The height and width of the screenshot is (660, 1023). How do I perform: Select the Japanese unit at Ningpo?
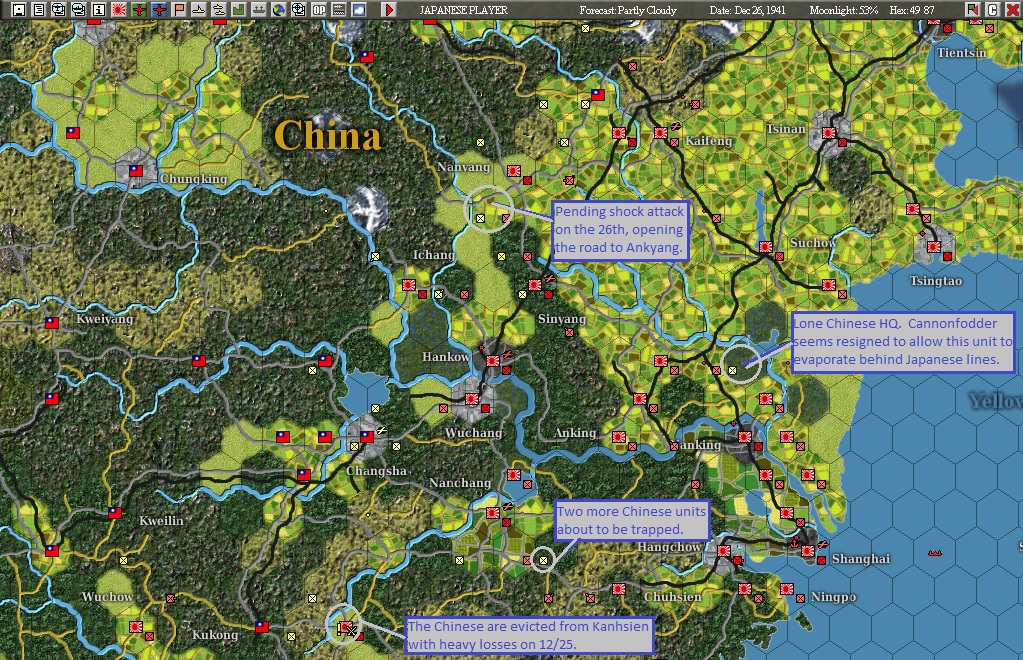click(787, 589)
